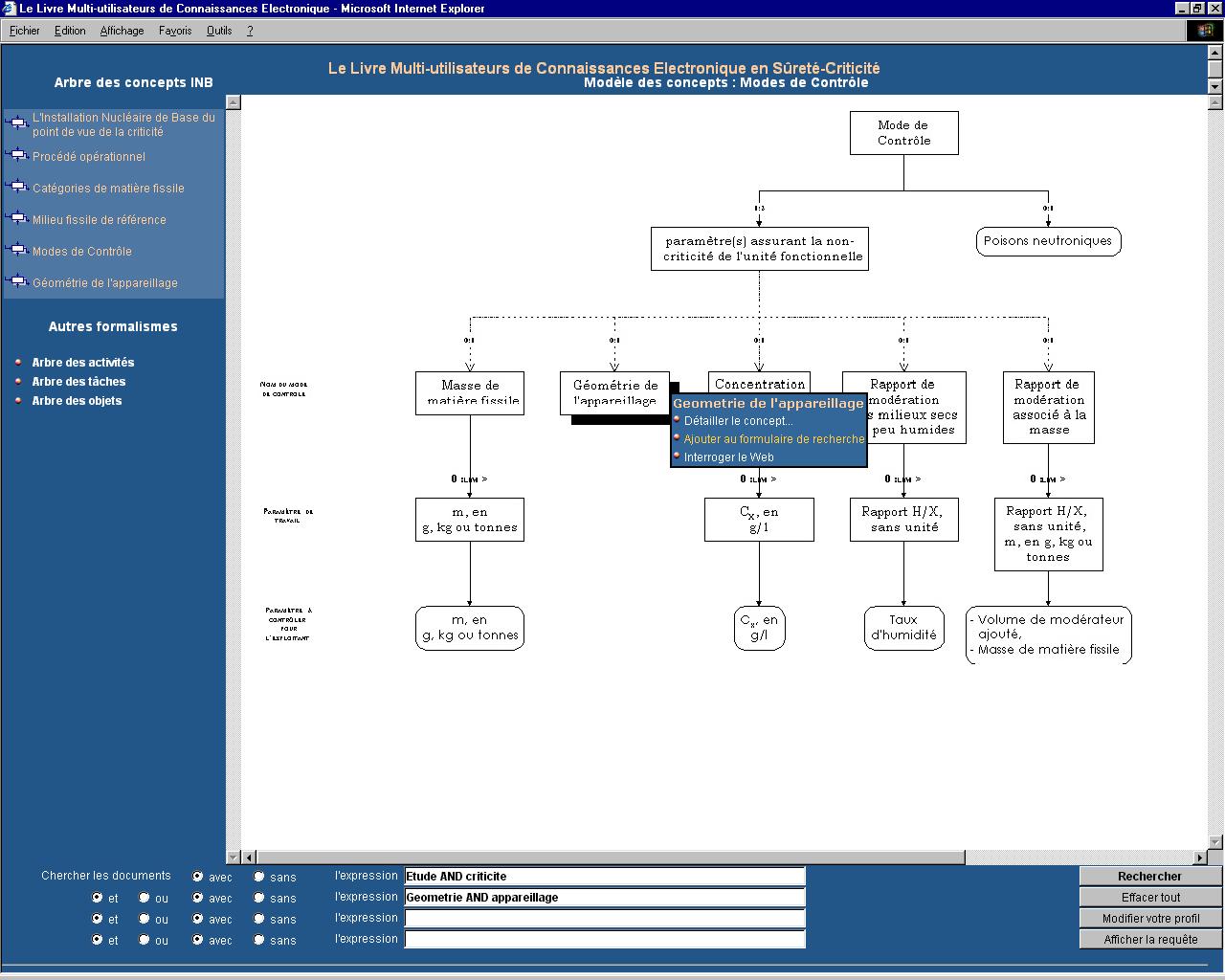
Task: Click the Modes de Contrôle tree icon
Action: point(17,250)
